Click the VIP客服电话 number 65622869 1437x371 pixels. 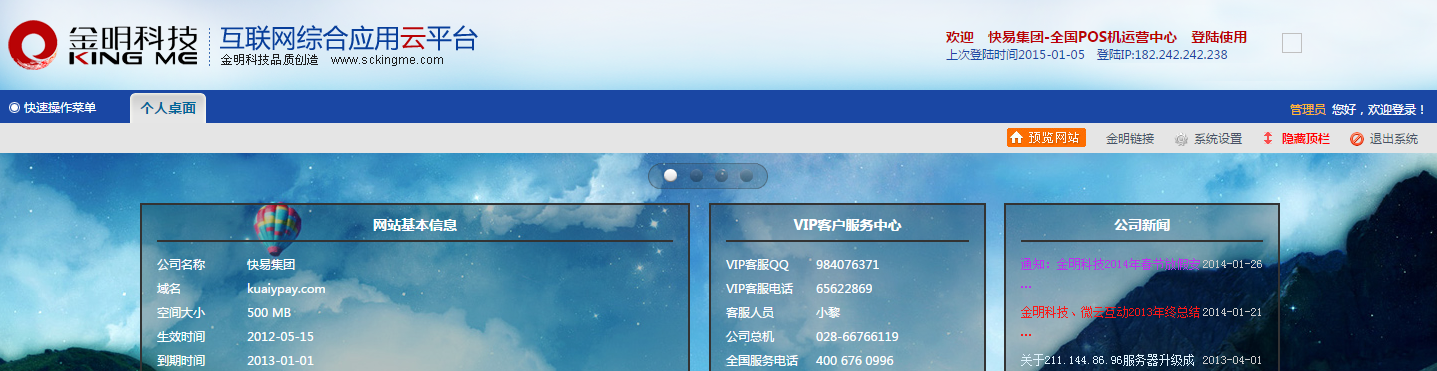(844, 289)
